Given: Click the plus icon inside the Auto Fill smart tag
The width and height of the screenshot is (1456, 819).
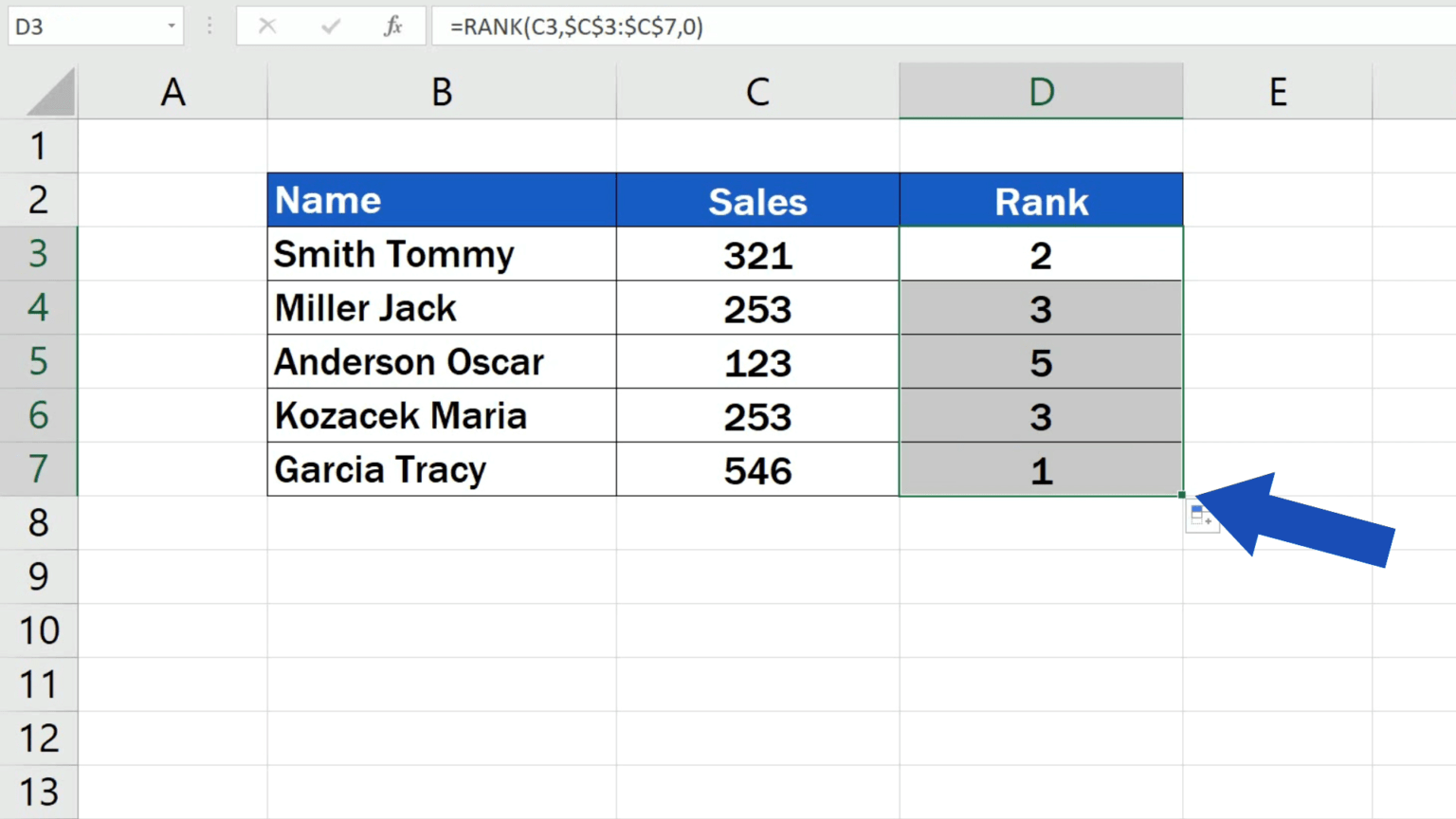Looking at the screenshot, I should (x=1210, y=520).
